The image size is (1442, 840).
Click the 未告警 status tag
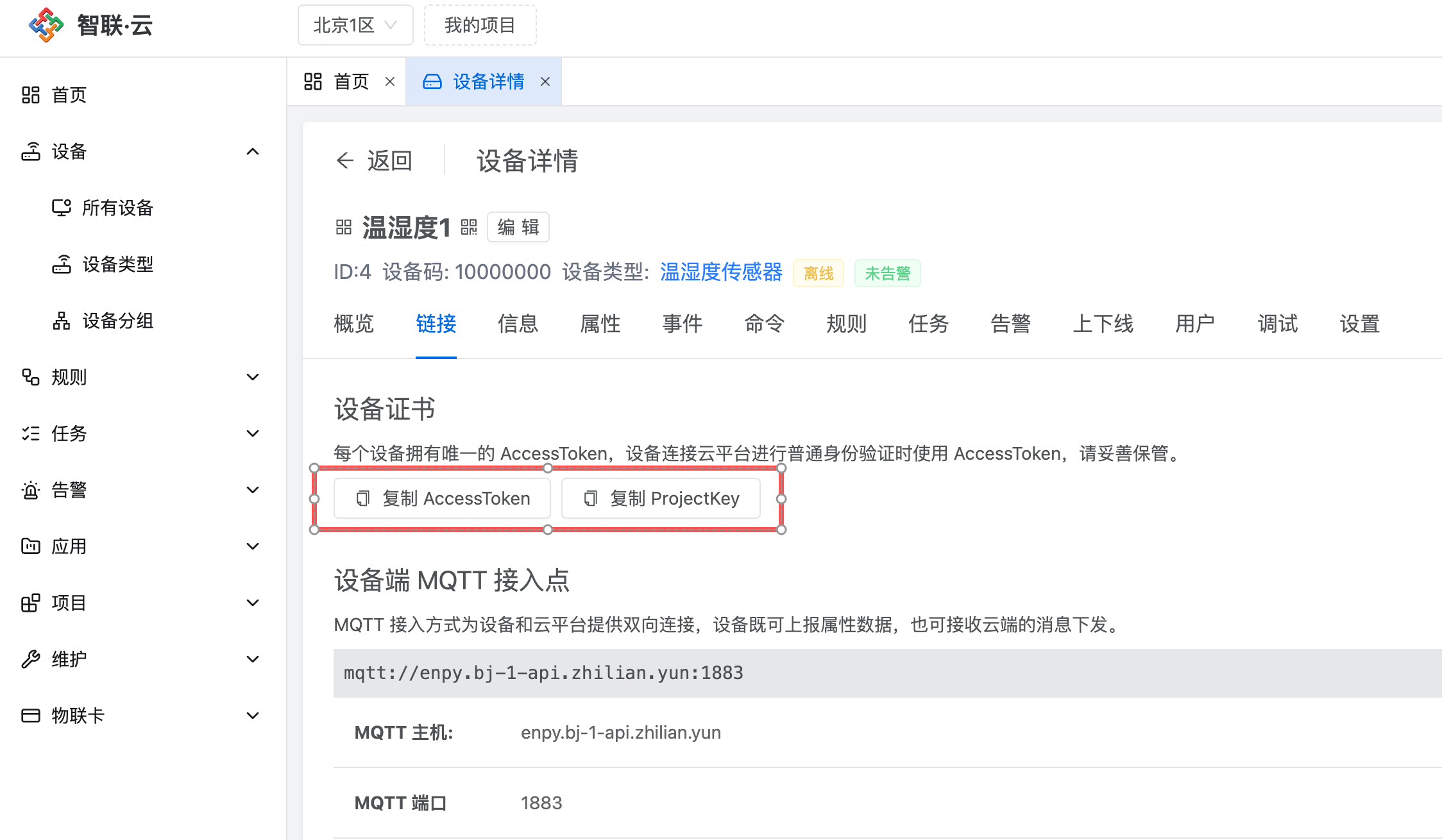(888, 273)
